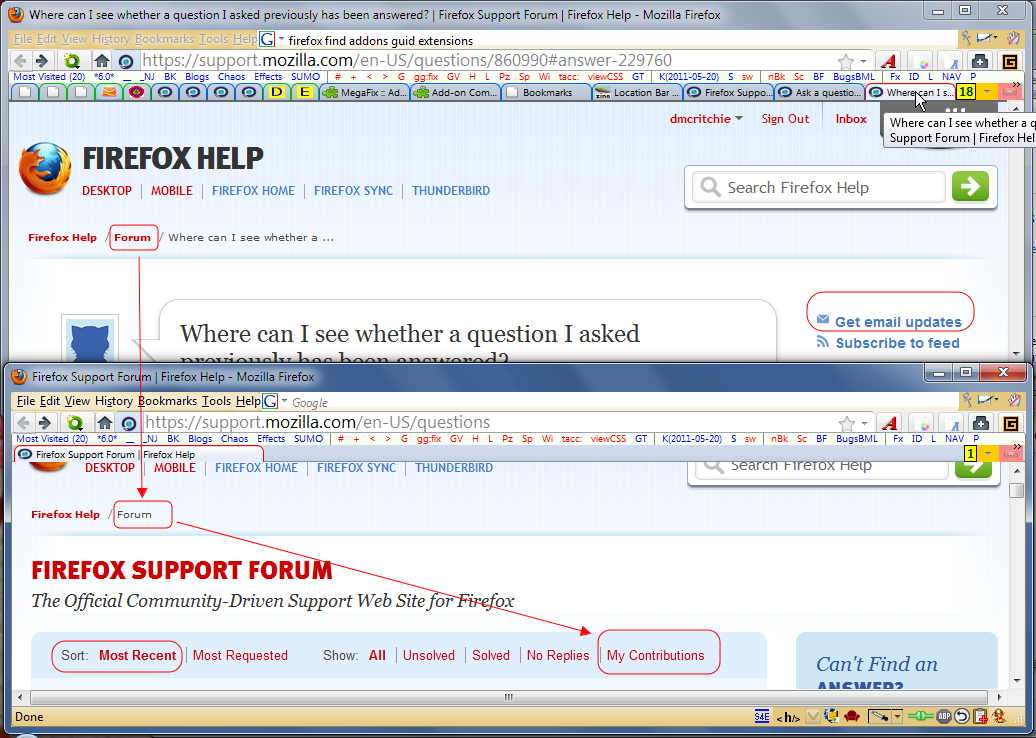Click the vertical scrollbar thumb in front window
Image resolution: width=1036 pixels, height=738 pixels.
(1017, 490)
